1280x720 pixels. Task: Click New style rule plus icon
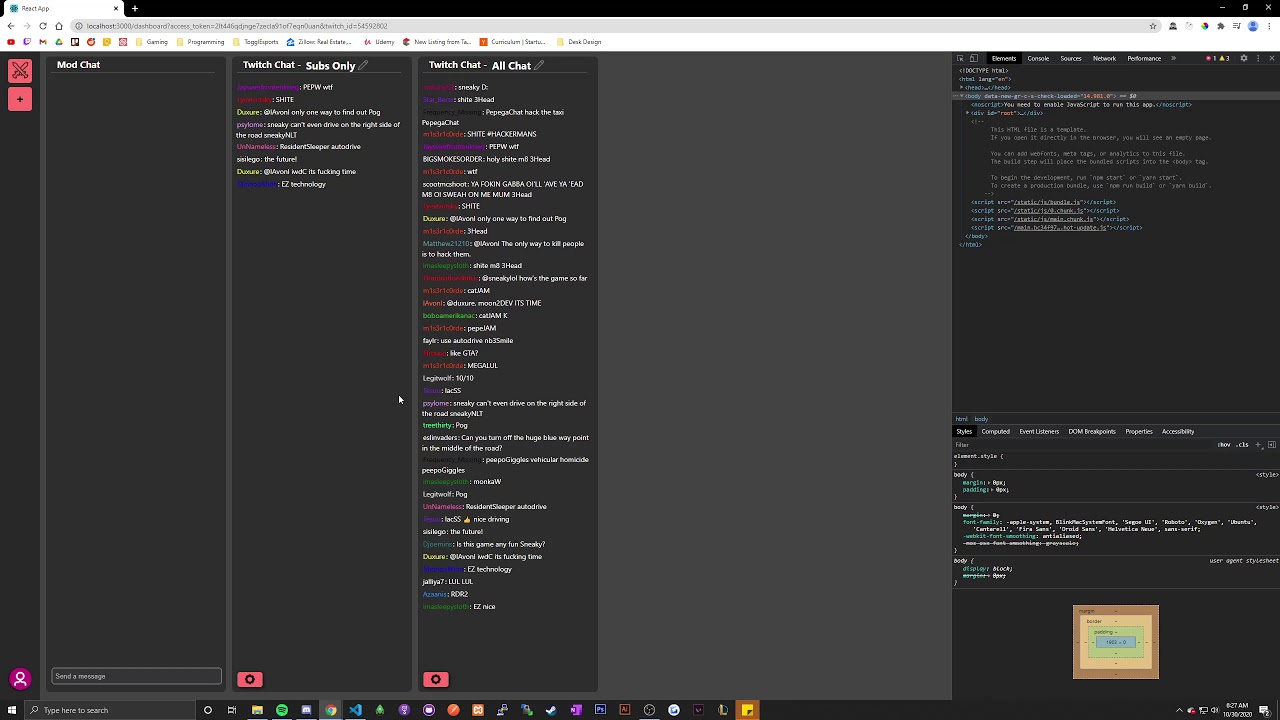[x=1260, y=444]
